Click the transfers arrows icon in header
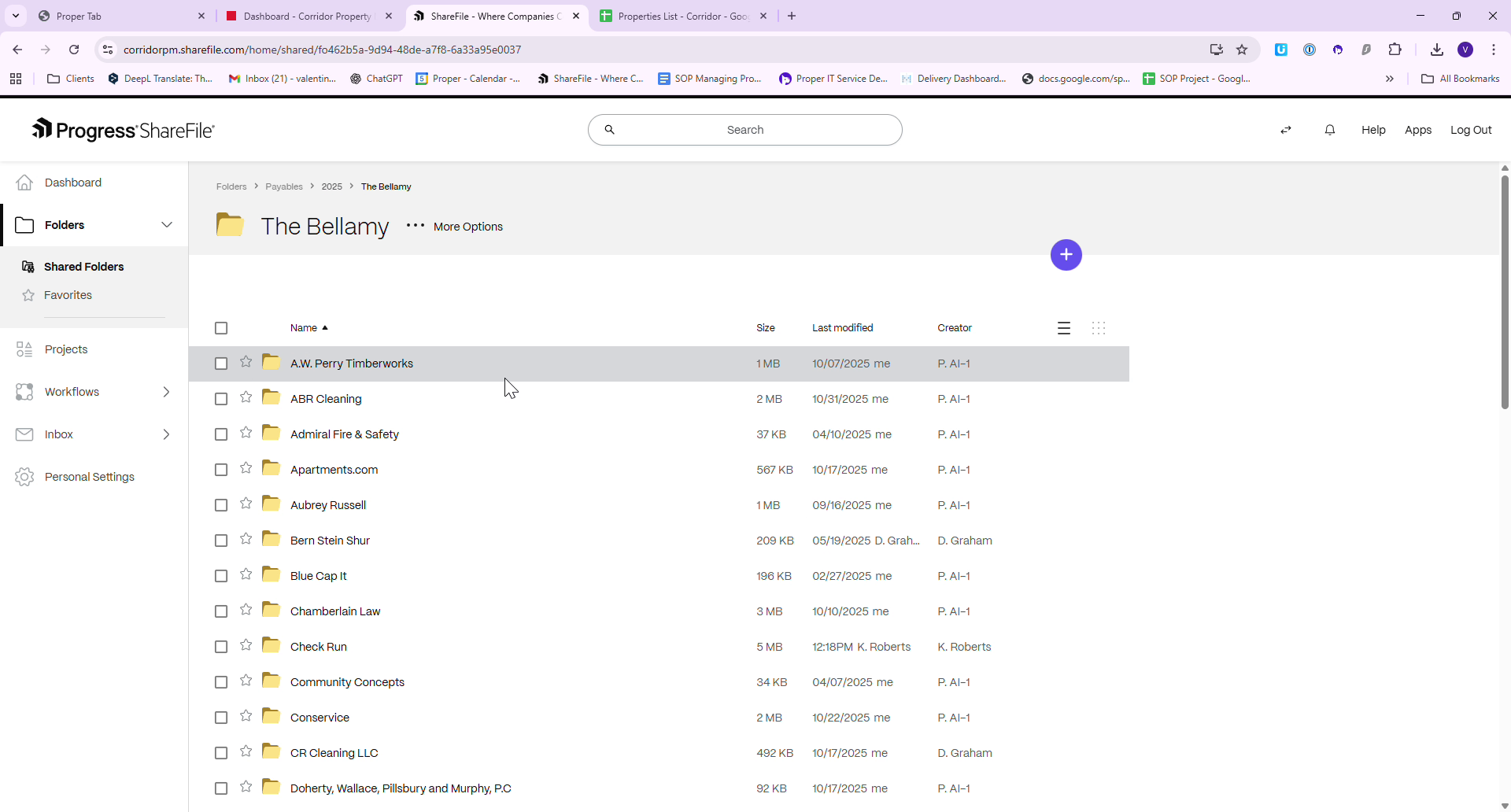The width and height of the screenshot is (1511, 812). 1286,130
